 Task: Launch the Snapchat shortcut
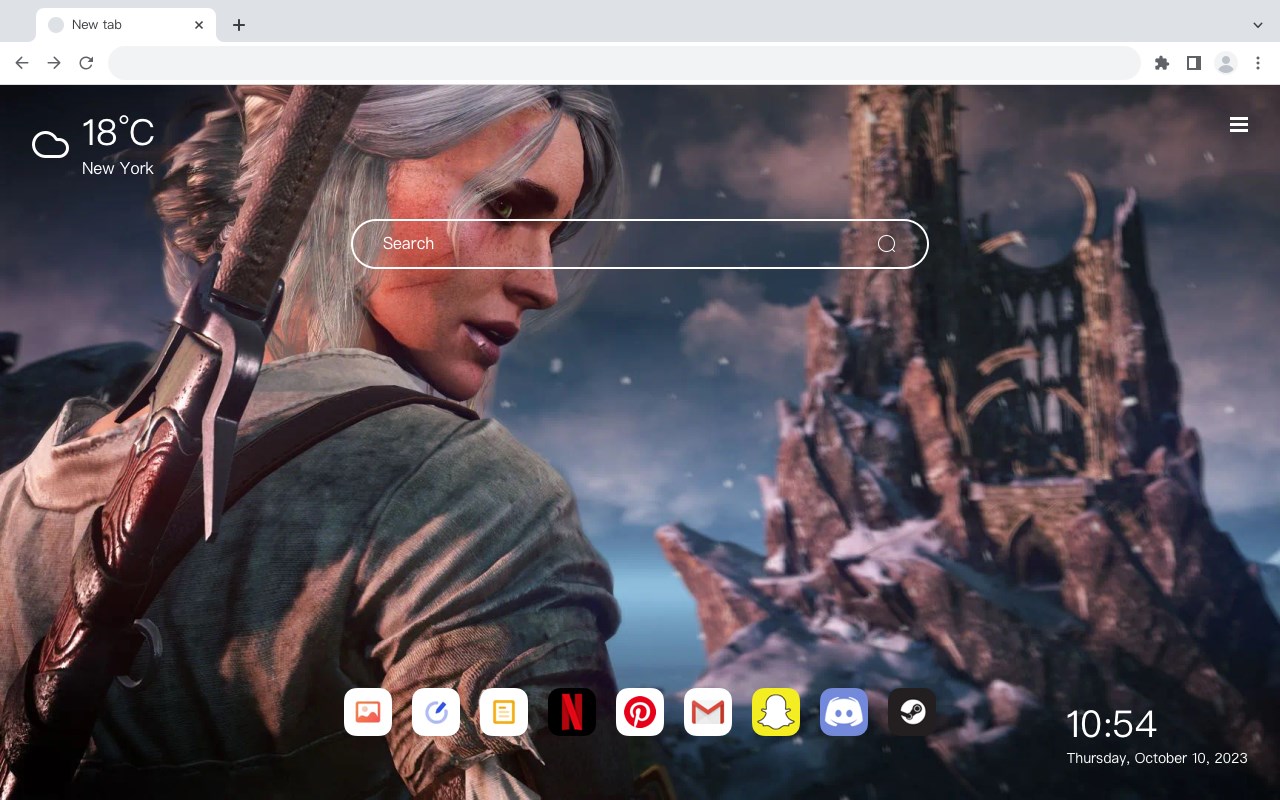[776, 712]
